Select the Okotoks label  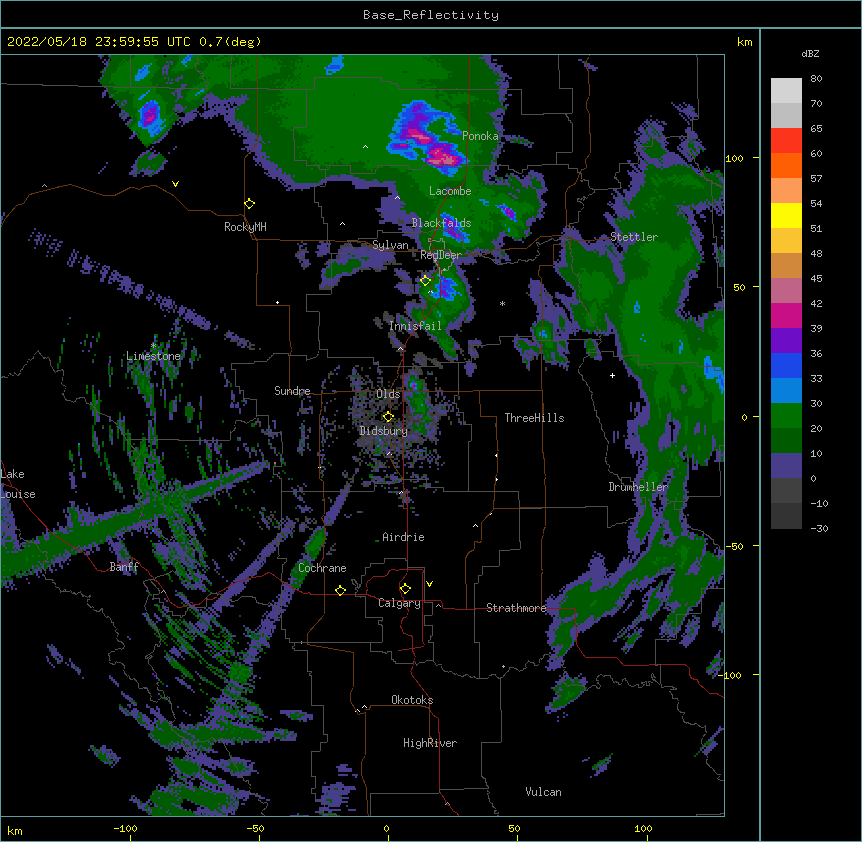click(412, 700)
